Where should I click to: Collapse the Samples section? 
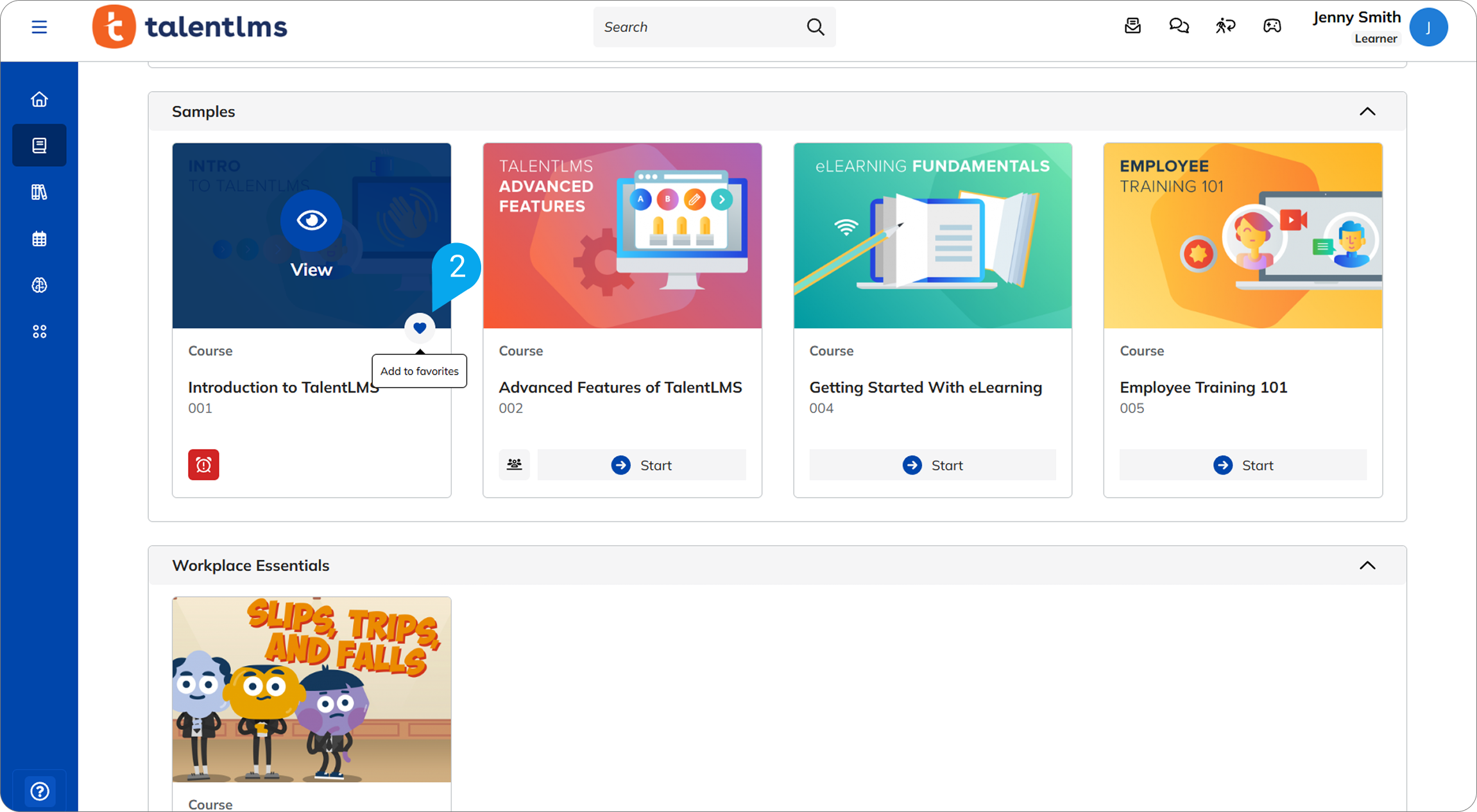tap(1367, 112)
